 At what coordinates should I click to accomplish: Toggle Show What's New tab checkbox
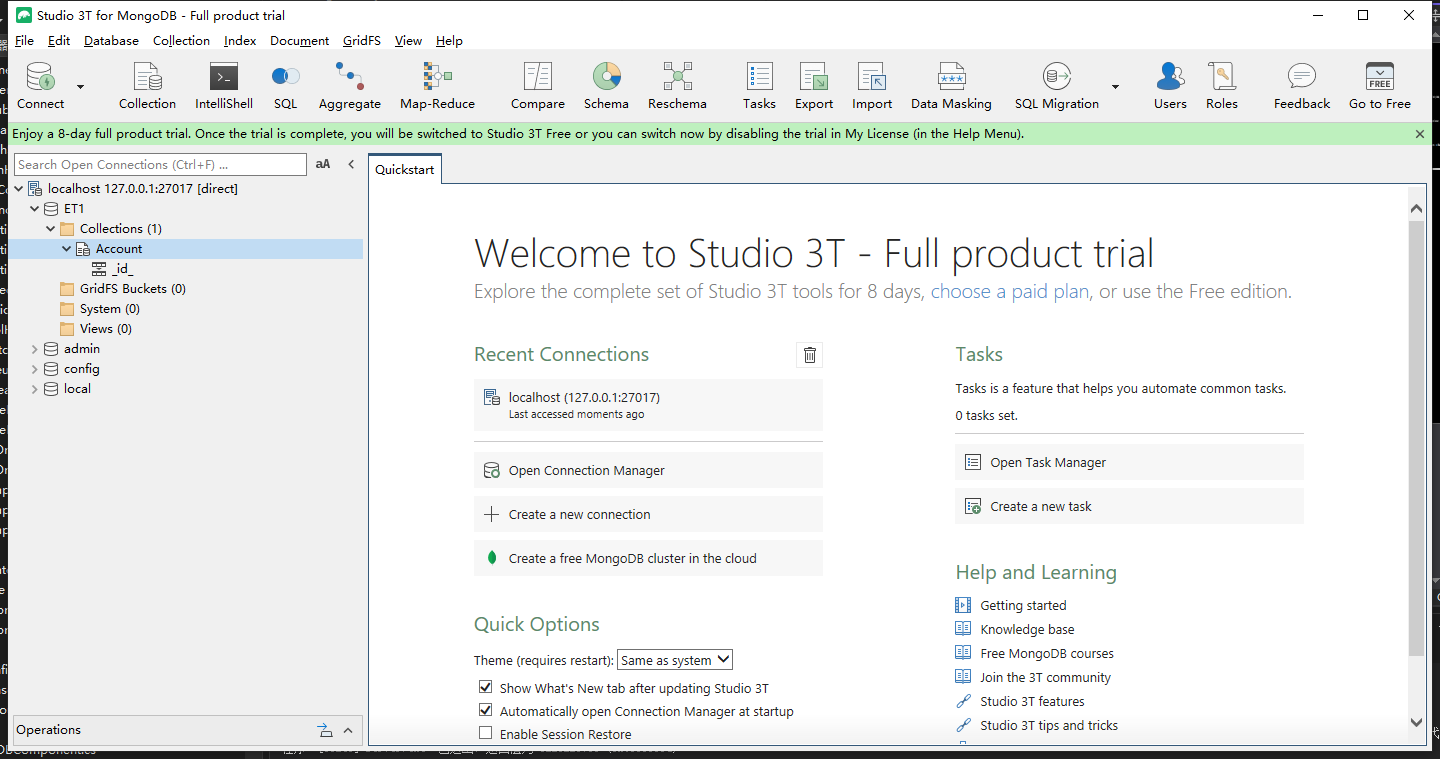pos(485,688)
